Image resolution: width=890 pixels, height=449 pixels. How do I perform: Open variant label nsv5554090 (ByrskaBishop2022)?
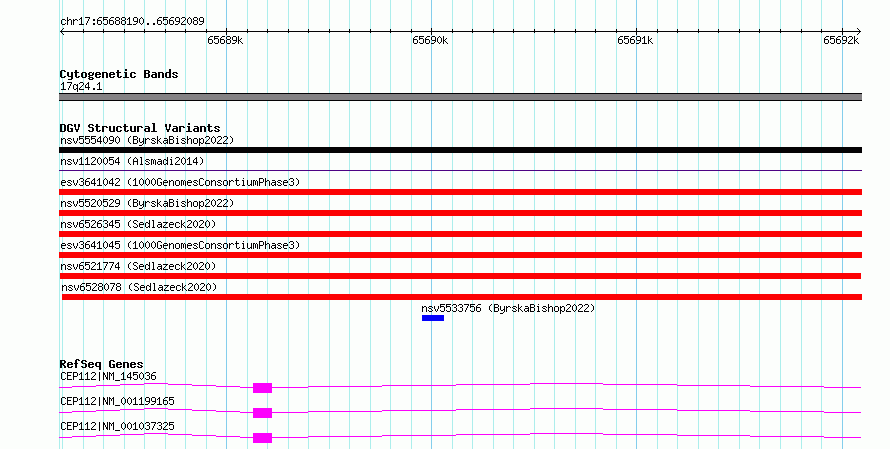coord(147,140)
